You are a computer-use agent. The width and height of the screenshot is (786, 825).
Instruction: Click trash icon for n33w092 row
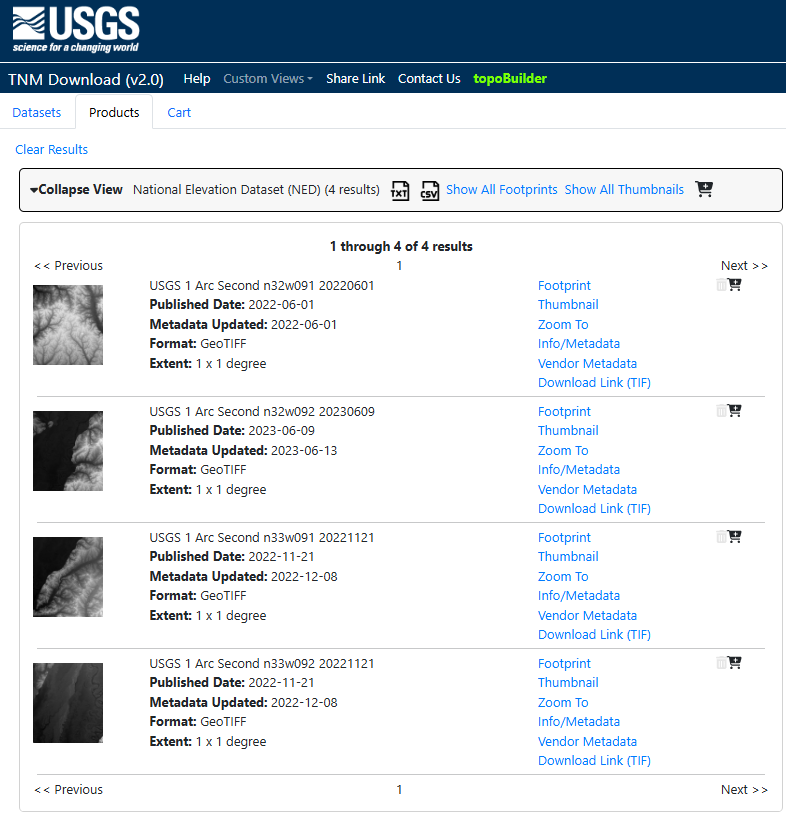pos(721,662)
